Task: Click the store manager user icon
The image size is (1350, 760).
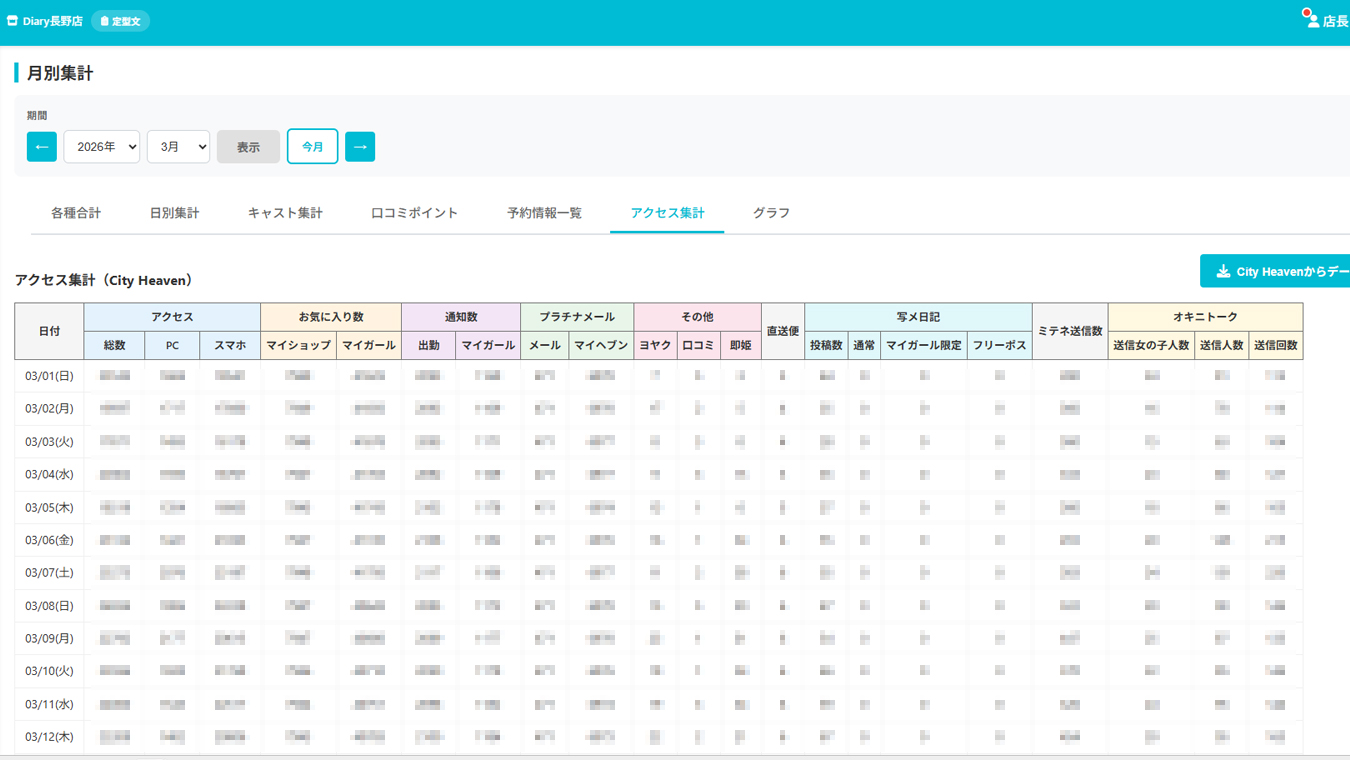Action: [x=1312, y=20]
